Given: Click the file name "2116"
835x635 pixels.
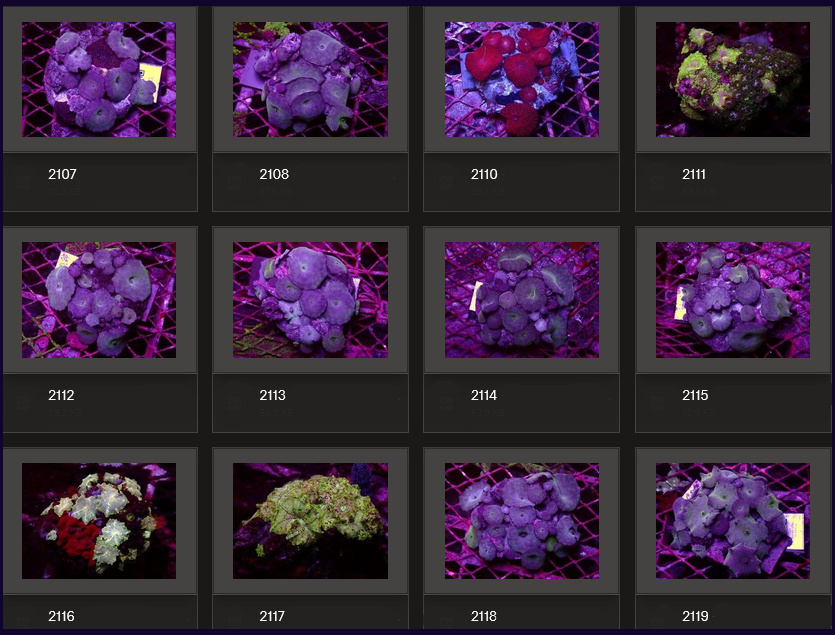Looking at the screenshot, I should (x=61, y=616).
